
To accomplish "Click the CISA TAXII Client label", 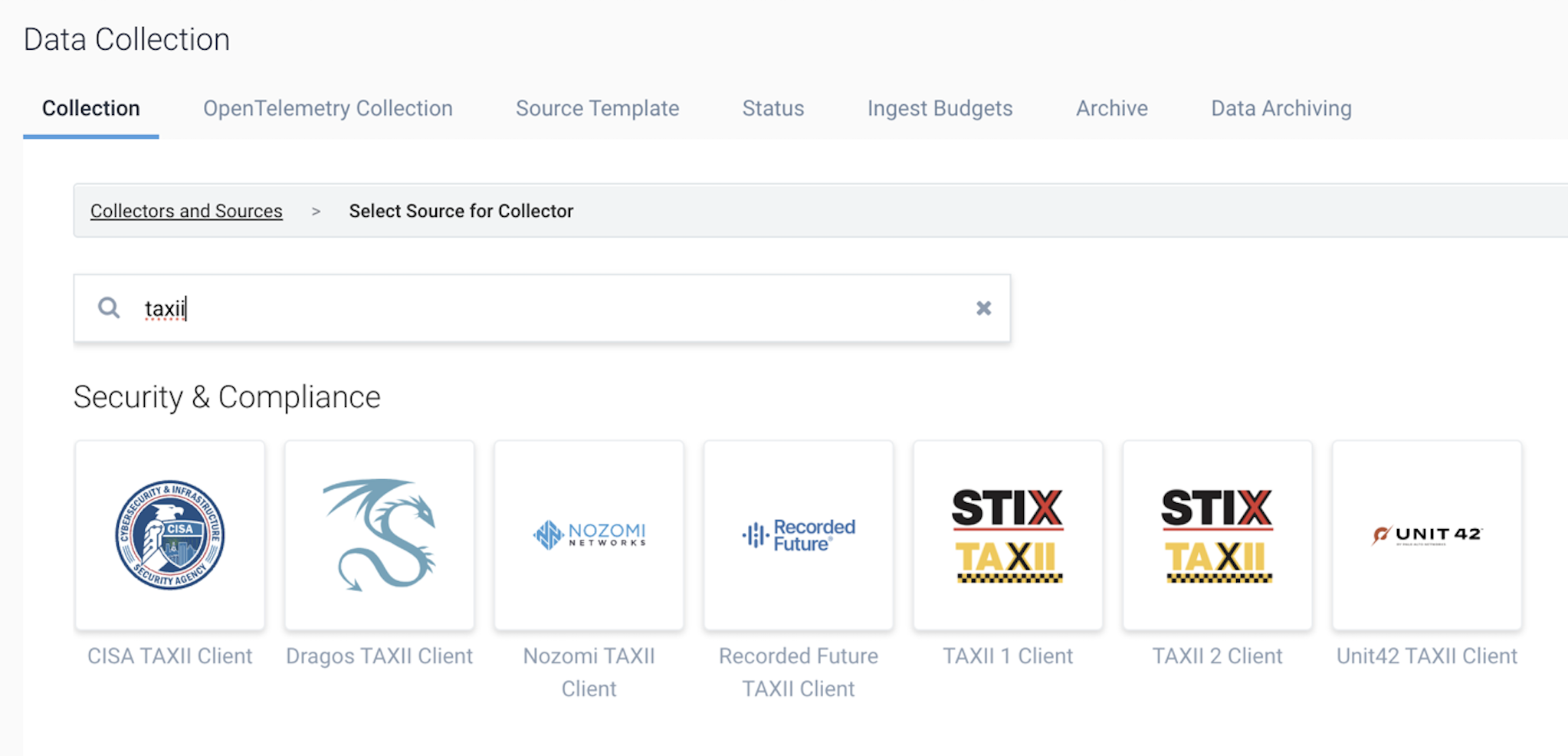I will [x=169, y=656].
